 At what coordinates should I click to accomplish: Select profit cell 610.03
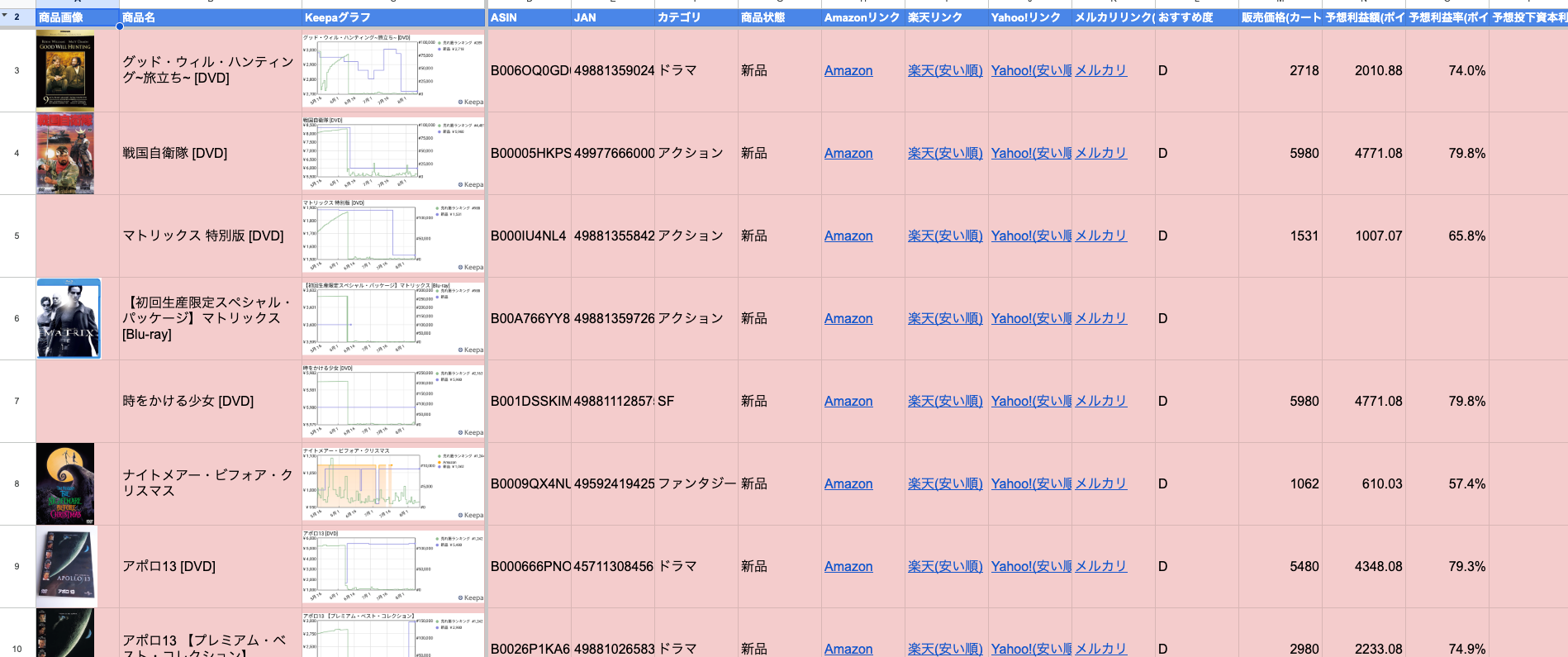(1364, 484)
